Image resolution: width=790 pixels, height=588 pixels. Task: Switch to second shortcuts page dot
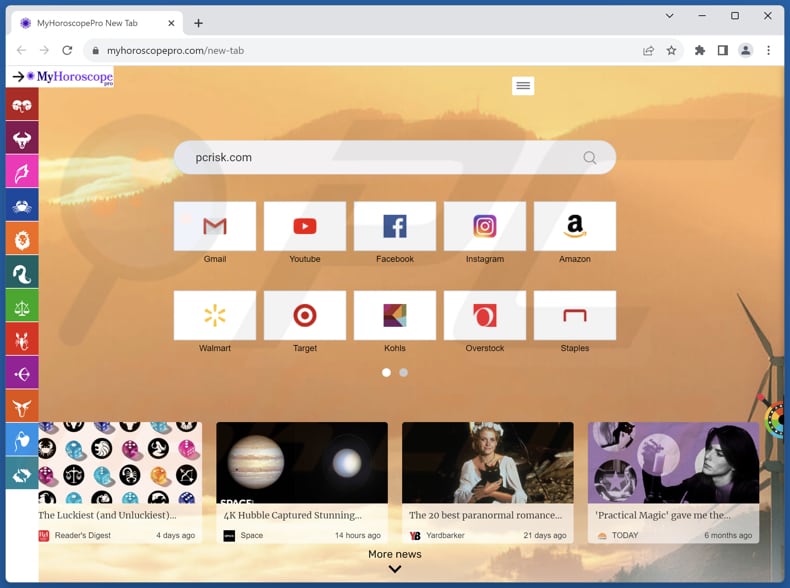click(404, 372)
